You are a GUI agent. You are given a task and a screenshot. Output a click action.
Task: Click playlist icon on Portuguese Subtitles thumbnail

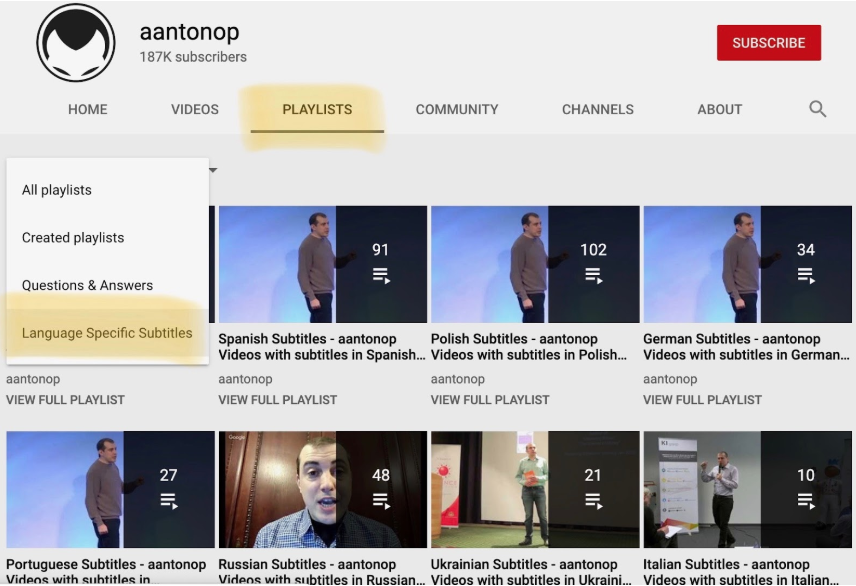169,501
